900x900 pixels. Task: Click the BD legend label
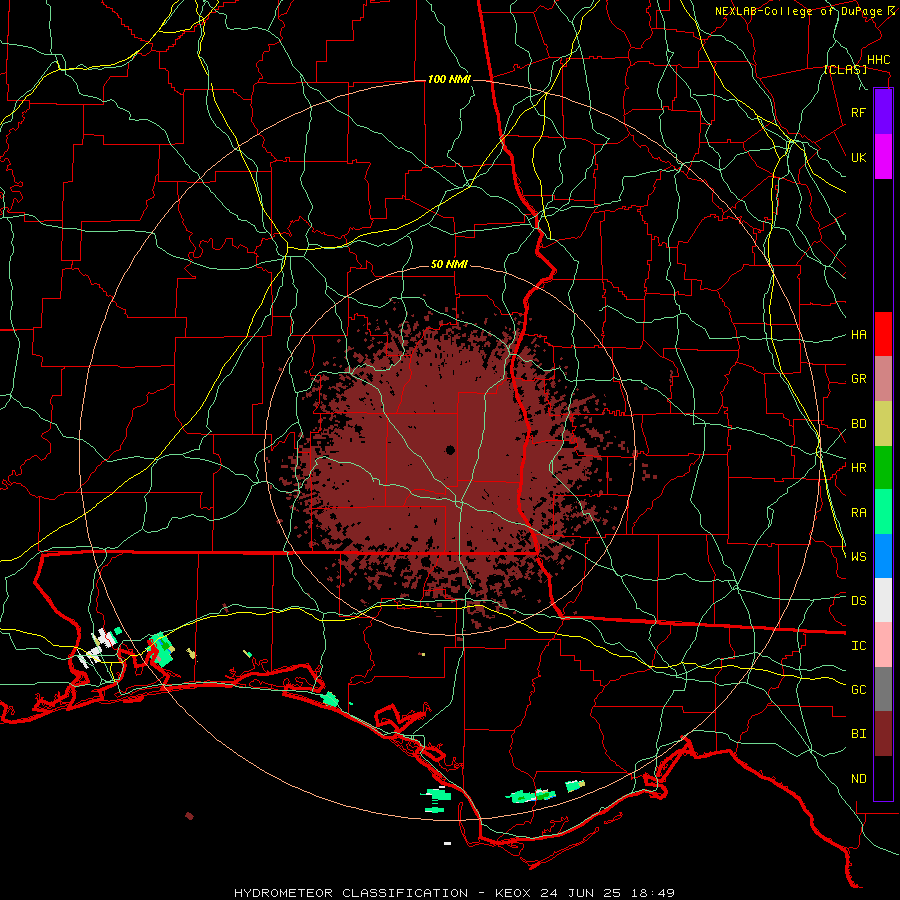[858, 424]
